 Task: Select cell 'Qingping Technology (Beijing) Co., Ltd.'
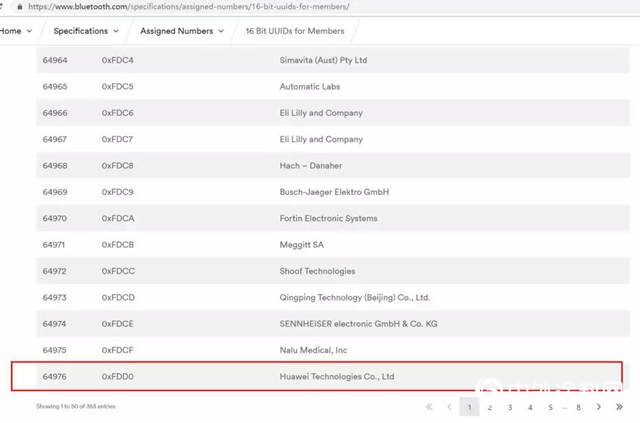(x=355, y=297)
